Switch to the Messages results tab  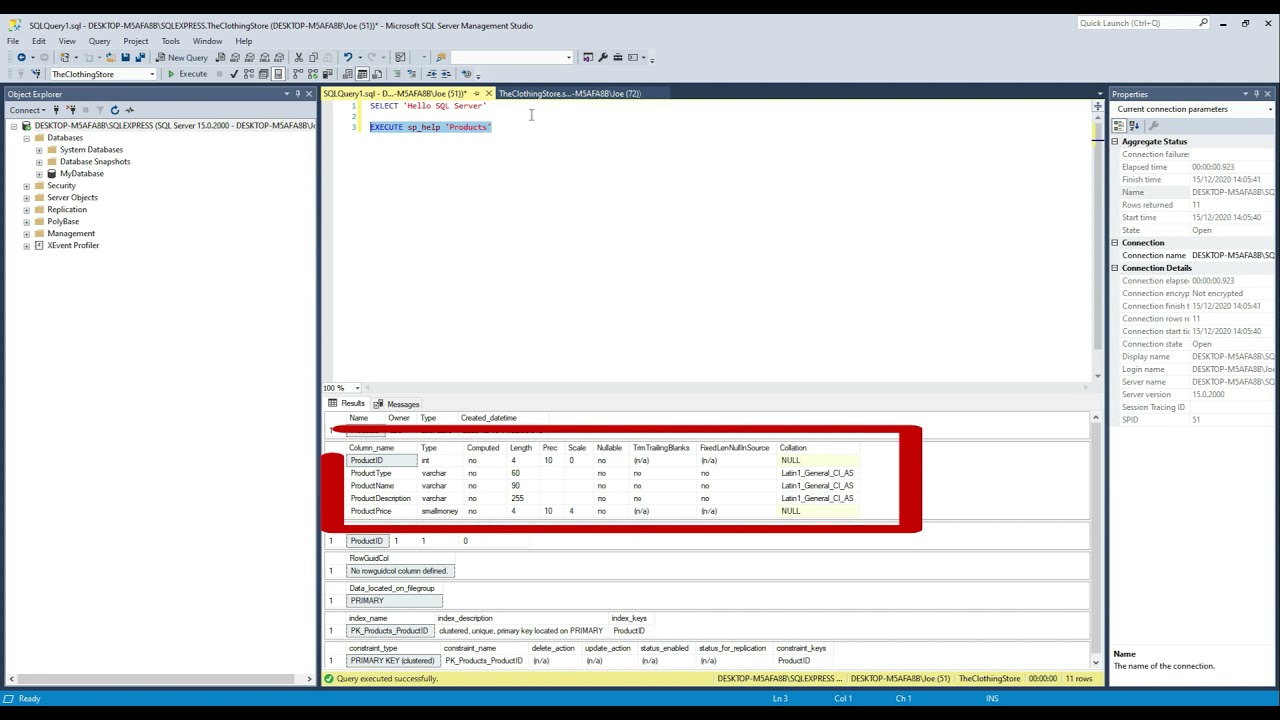coord(397,404)
